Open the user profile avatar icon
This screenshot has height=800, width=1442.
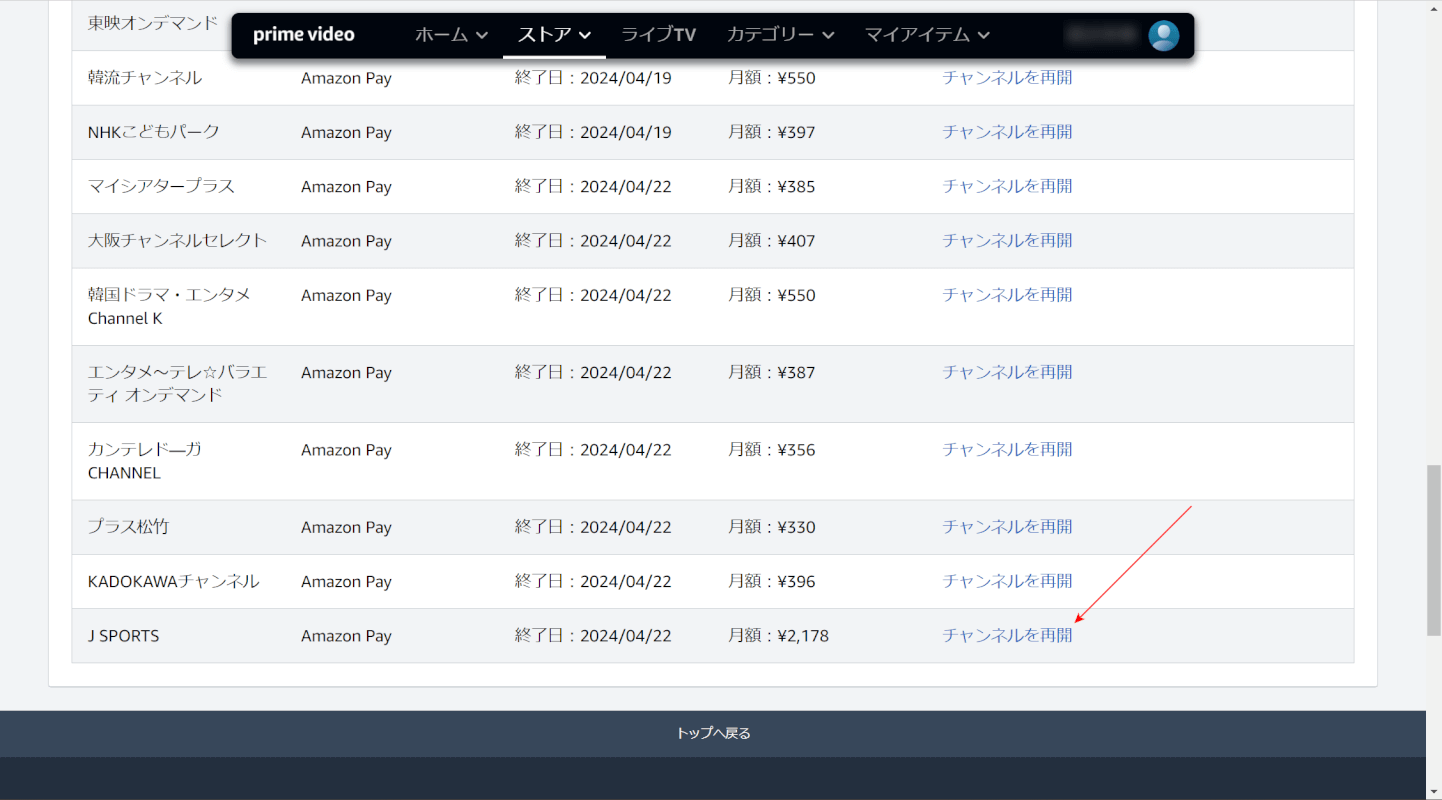tap(1163, 36)
